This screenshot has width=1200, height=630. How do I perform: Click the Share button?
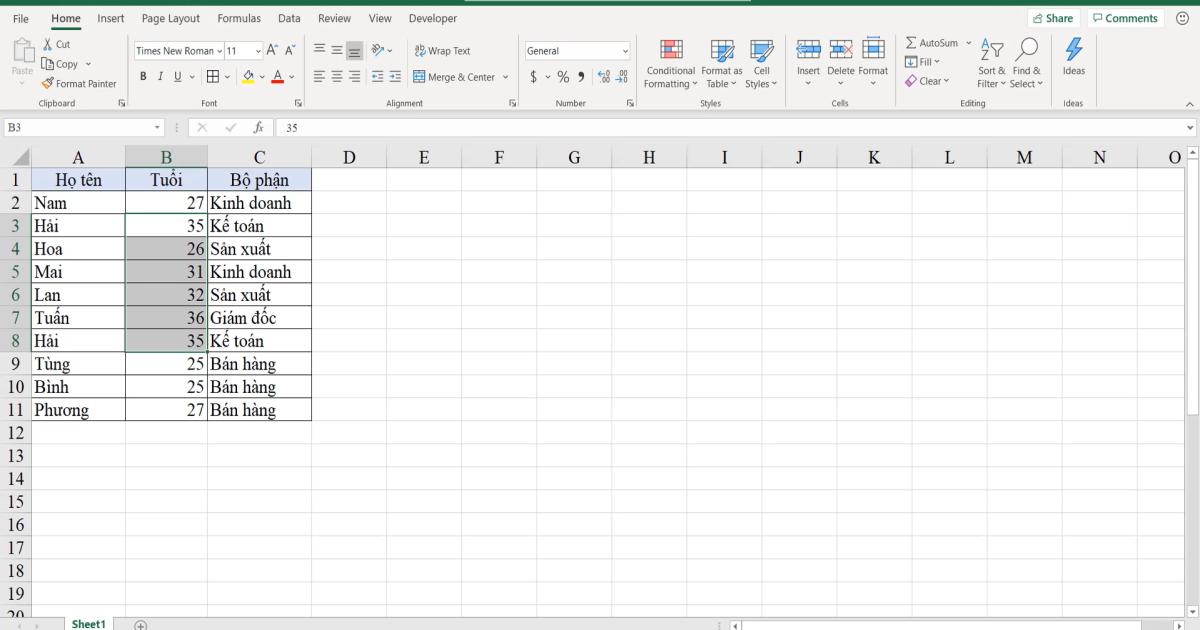(1054, 17)
